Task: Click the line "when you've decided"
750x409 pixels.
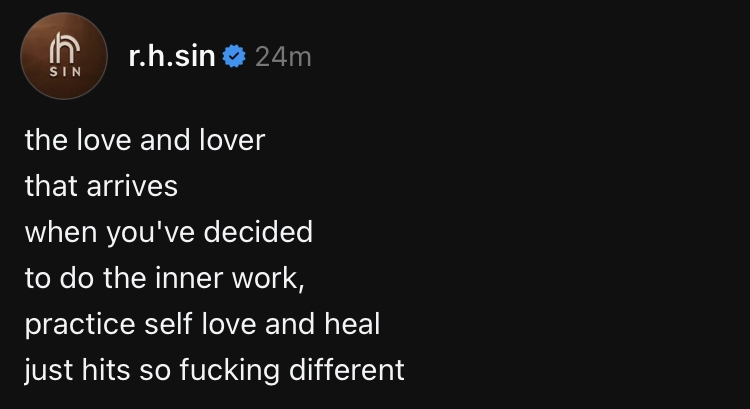Action: click(168, 232)
